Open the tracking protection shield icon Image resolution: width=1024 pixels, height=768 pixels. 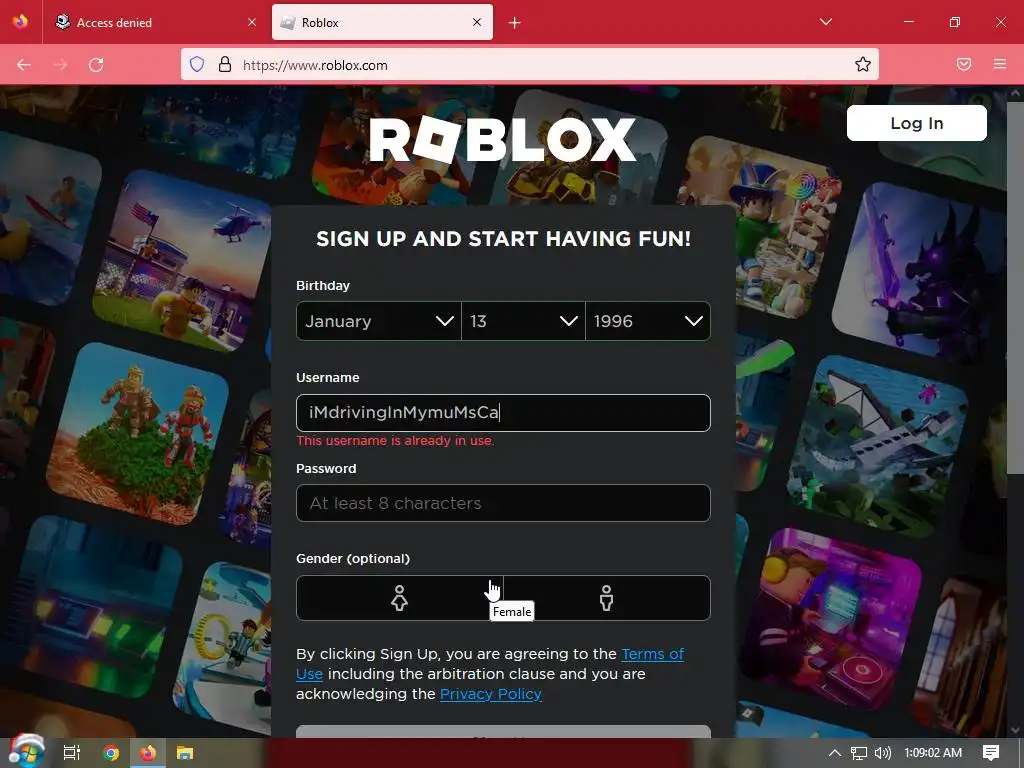(x=197, y=64)
